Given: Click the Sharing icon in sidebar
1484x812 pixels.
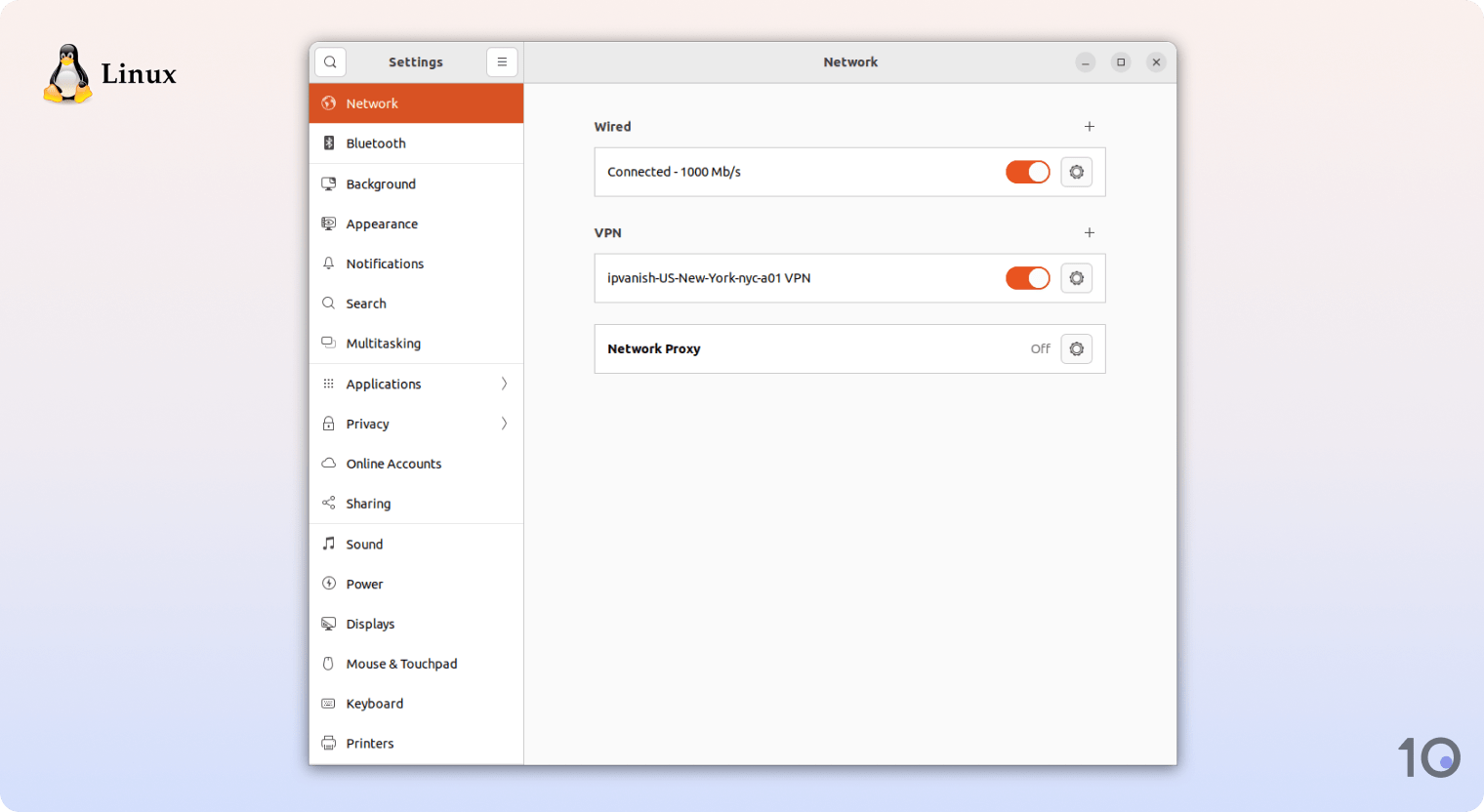Looking at the screenshot, I should click(x=329, y=504).
